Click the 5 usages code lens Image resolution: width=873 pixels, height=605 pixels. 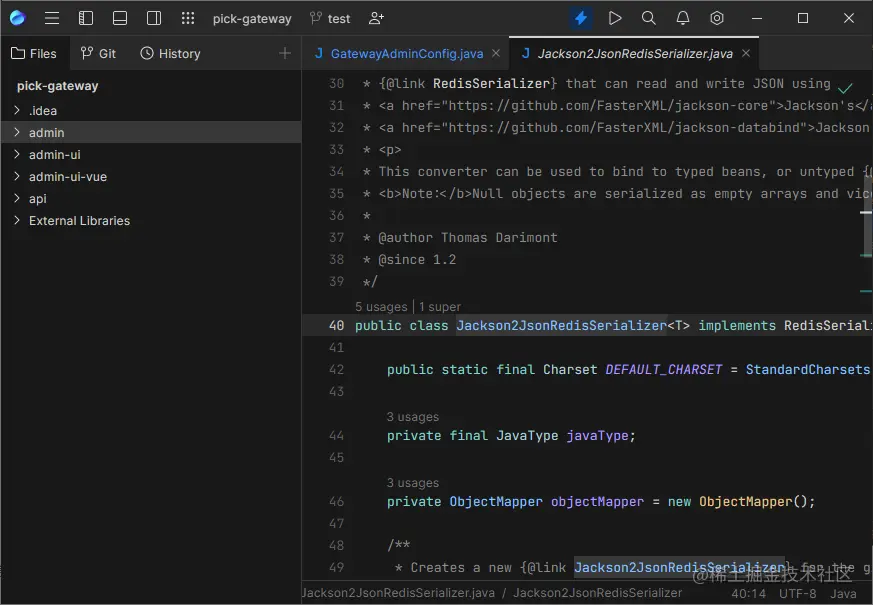pyautogui.click(x=381, y=307)
